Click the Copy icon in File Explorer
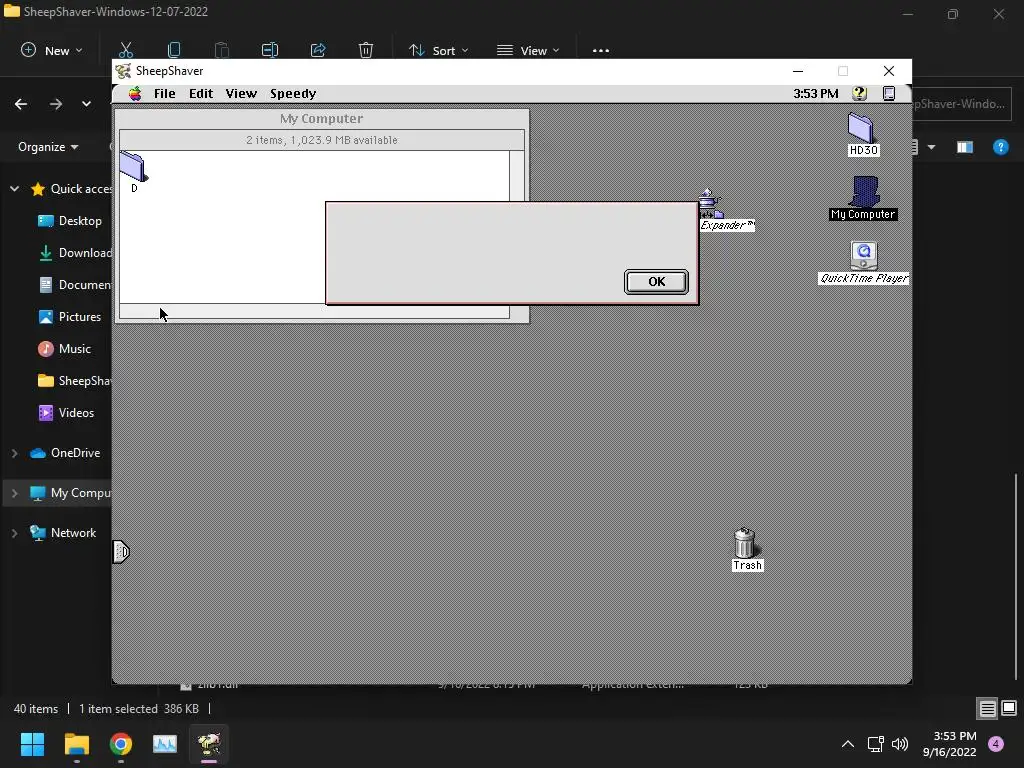Image resolution: width=1024 pixels, height=768 pixels. (x=174, y=50)
